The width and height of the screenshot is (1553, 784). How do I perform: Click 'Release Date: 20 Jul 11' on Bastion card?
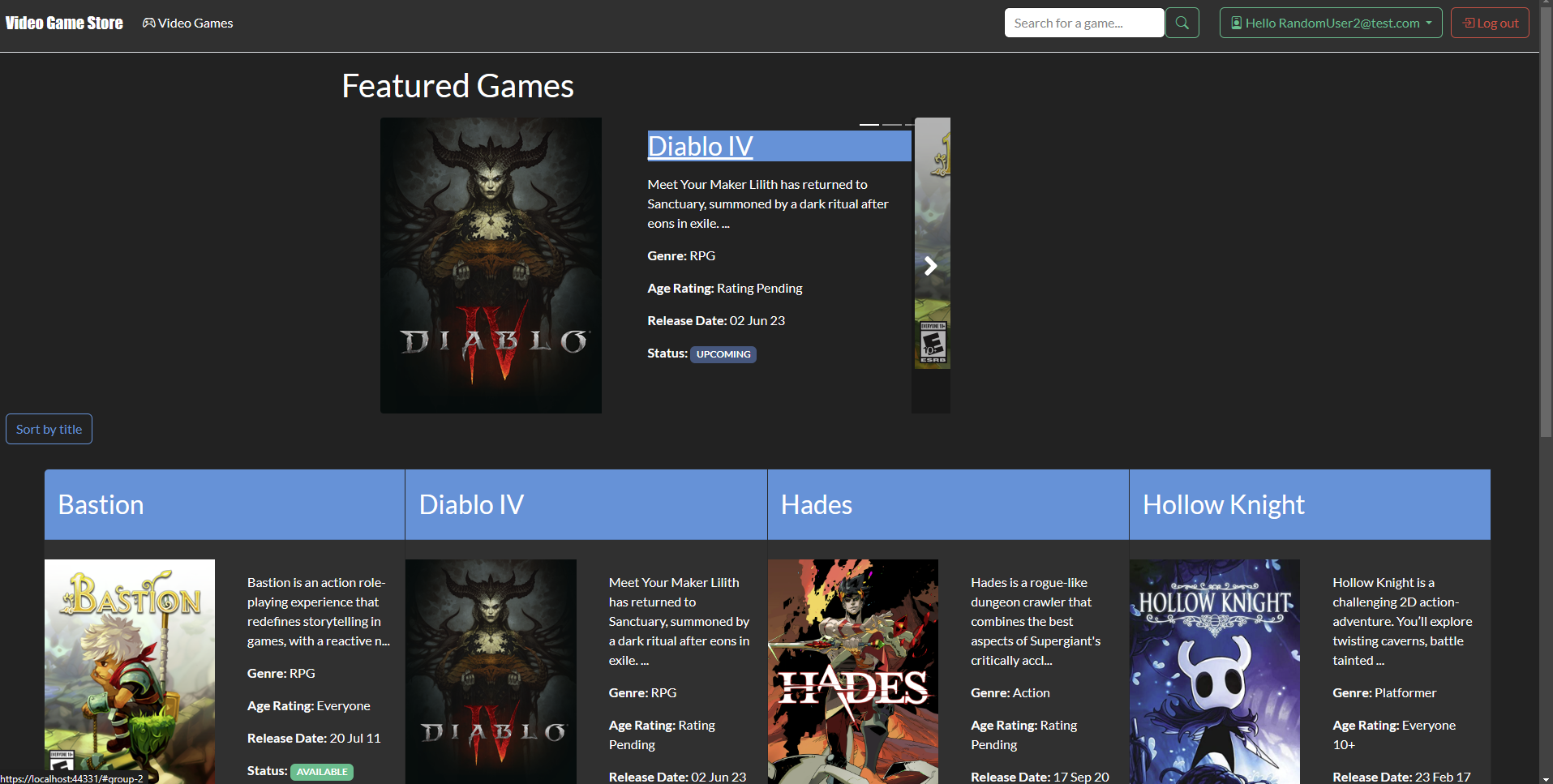[x=314, y=738]
